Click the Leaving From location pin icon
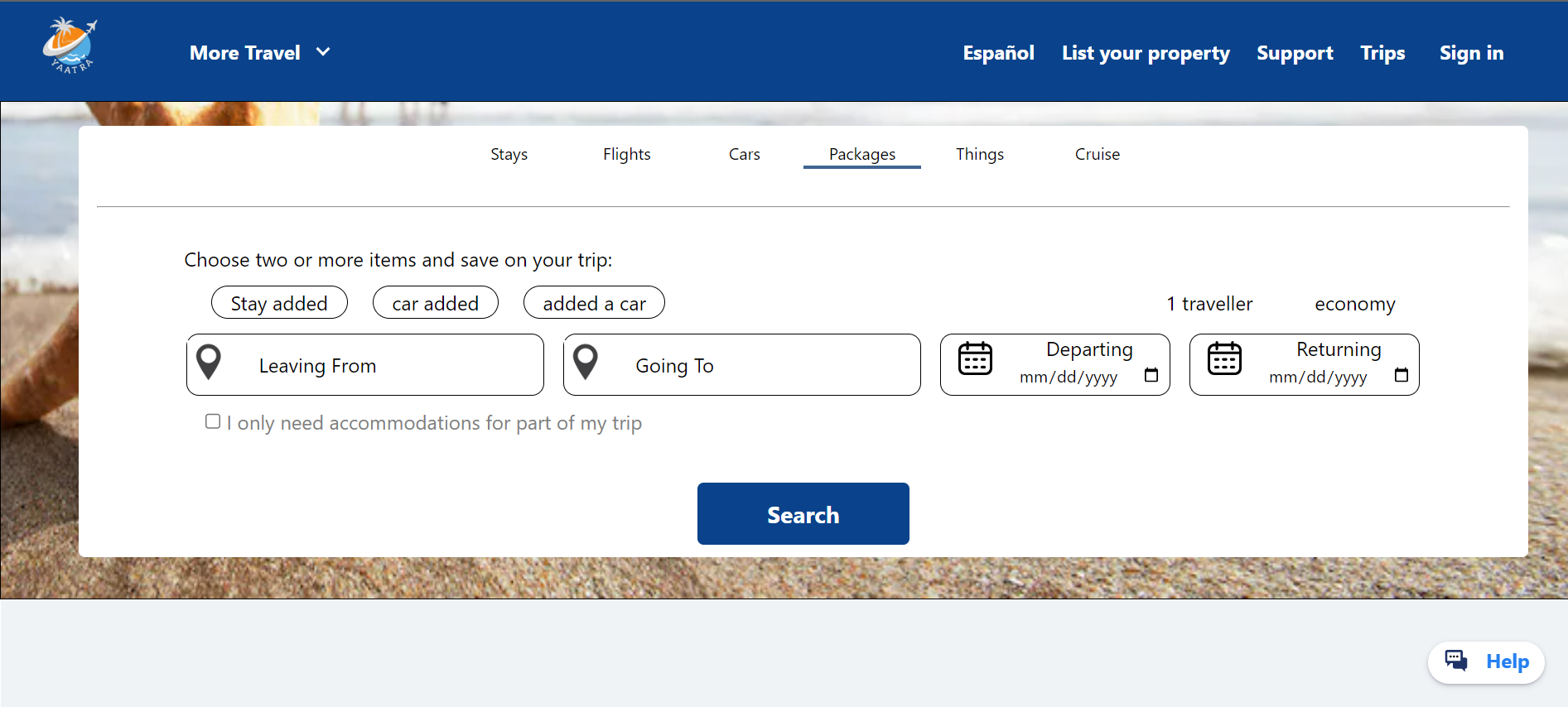The width and height of the screenshot is (1568, 707). click(209, 362)
